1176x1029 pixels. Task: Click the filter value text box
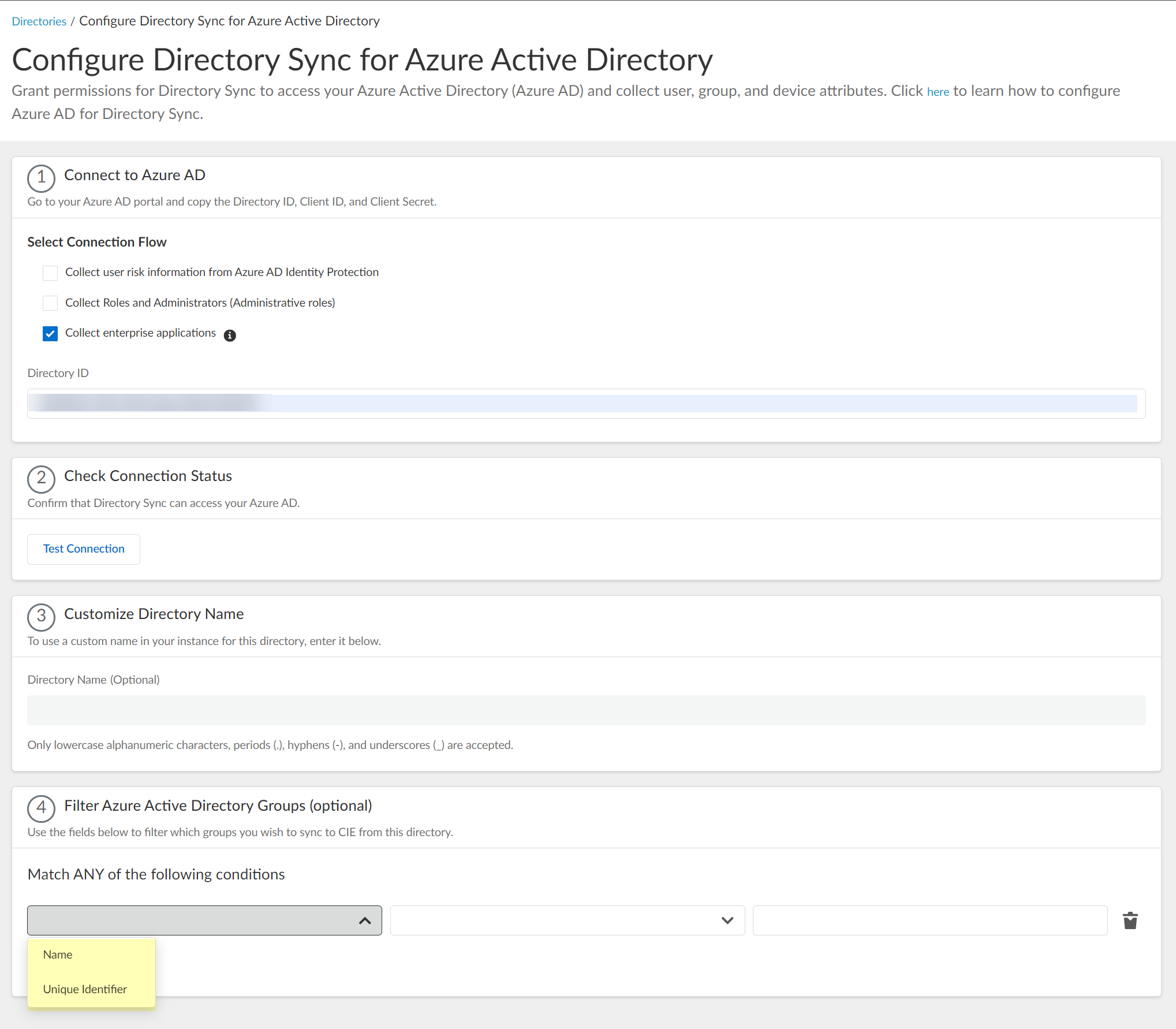[929, 920]
